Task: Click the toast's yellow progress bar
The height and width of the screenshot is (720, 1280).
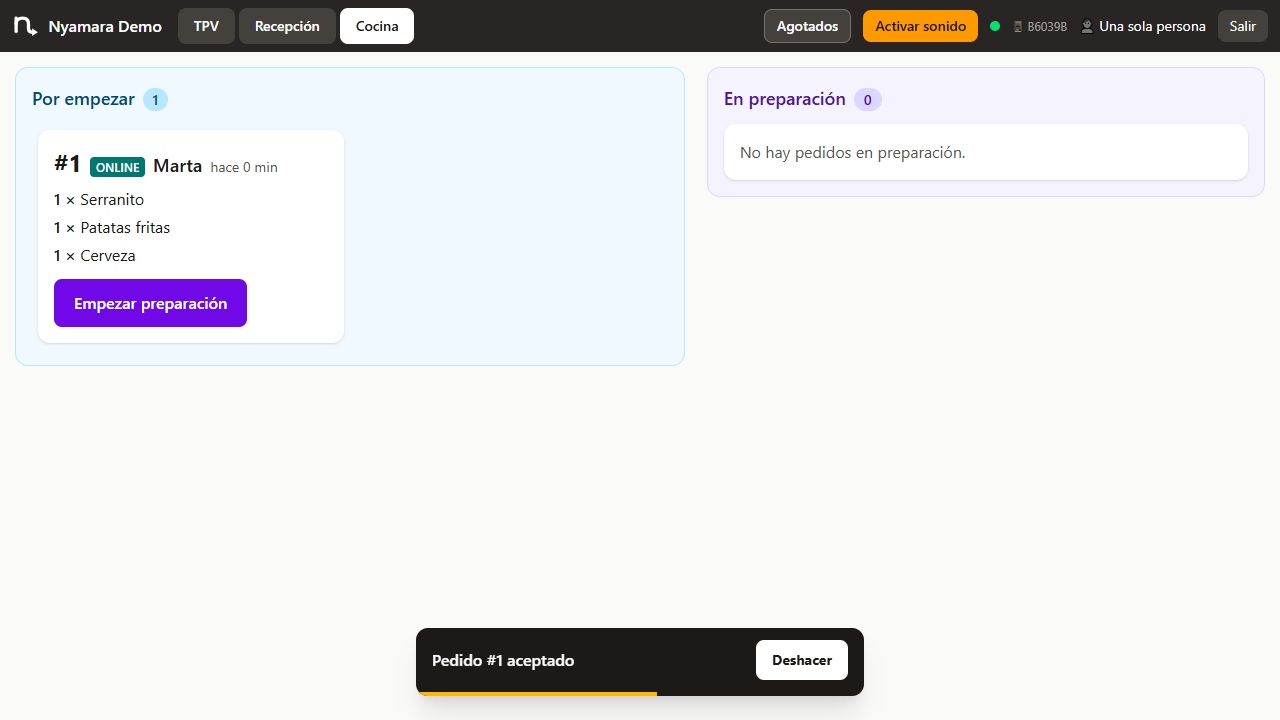Action: (x=538, y=693)
